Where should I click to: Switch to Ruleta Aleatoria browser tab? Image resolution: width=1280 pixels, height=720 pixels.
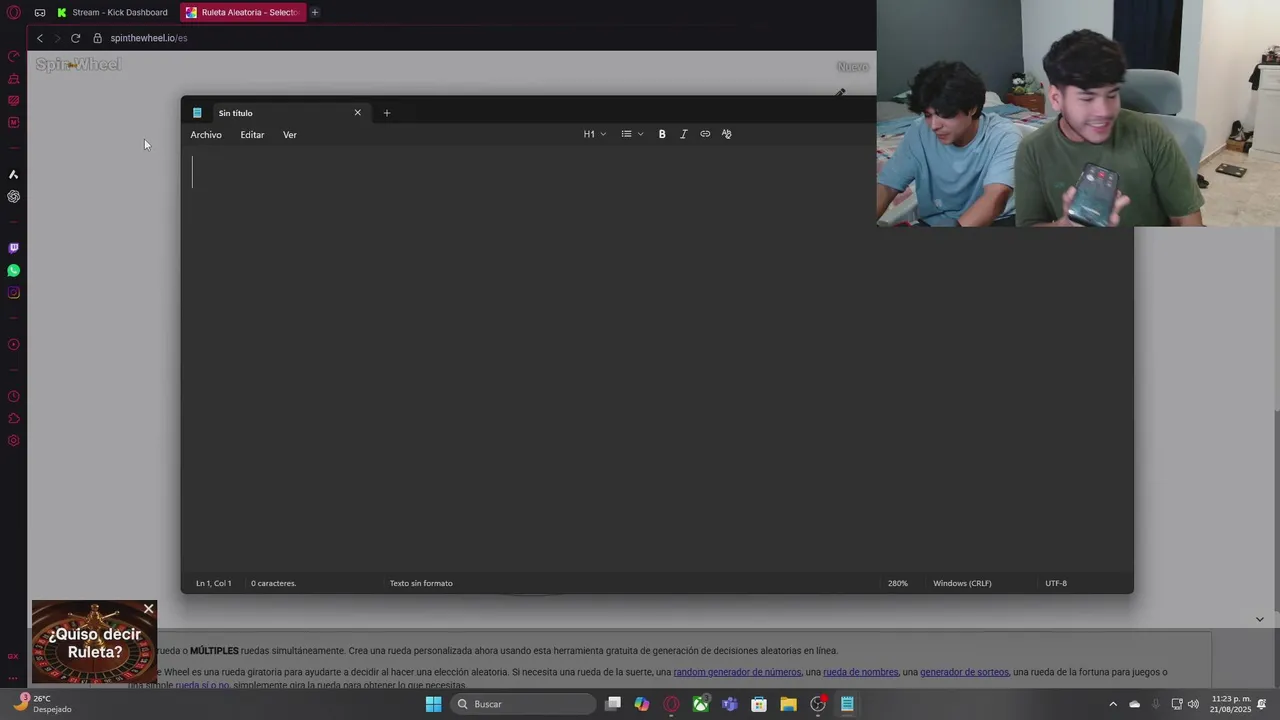[x=241, y=12]
